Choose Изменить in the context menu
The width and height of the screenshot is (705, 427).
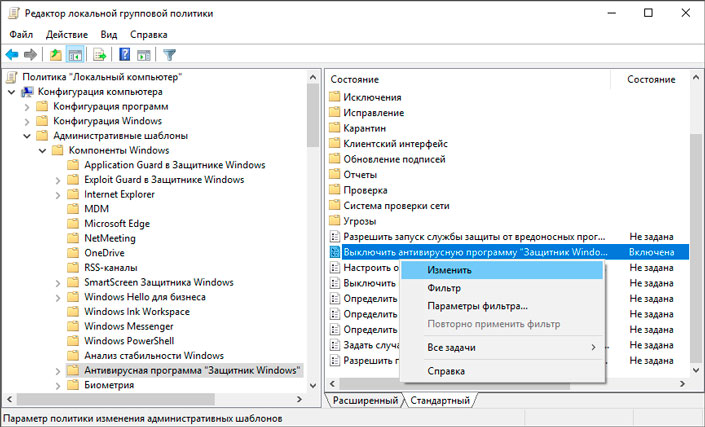pyautogui.click(x=502, y=270)
